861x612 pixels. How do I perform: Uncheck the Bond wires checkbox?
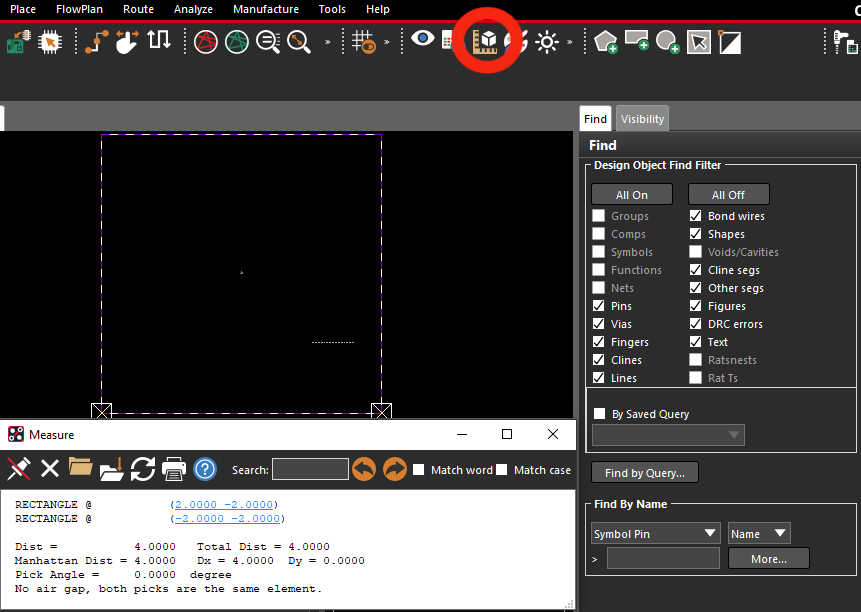point(695,216)
